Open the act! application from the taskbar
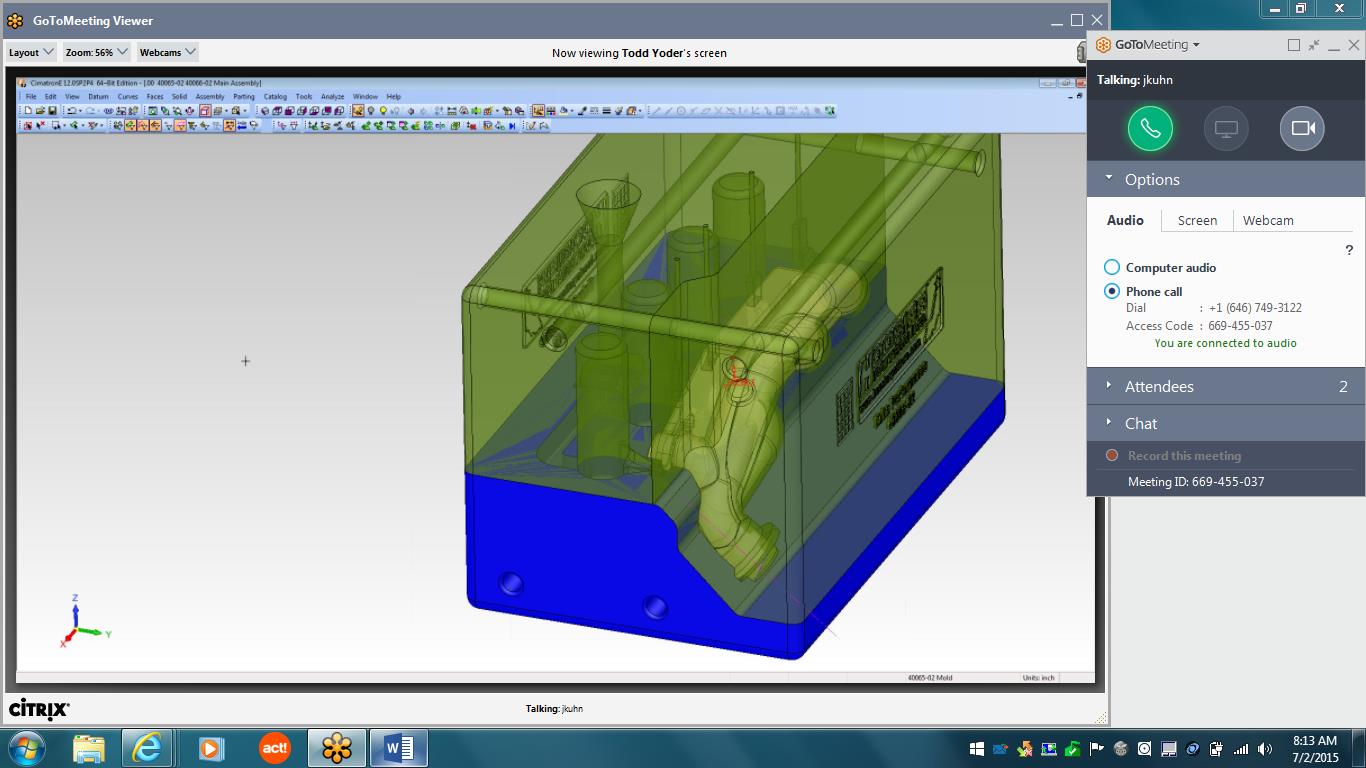This screenshot has width=1366, height=768. 273,748
